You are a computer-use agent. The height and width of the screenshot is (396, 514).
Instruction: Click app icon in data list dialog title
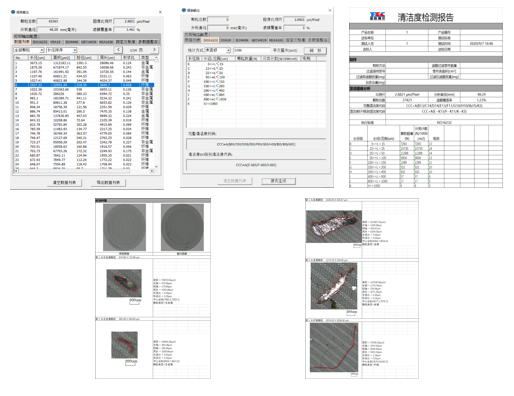(13, 12)
